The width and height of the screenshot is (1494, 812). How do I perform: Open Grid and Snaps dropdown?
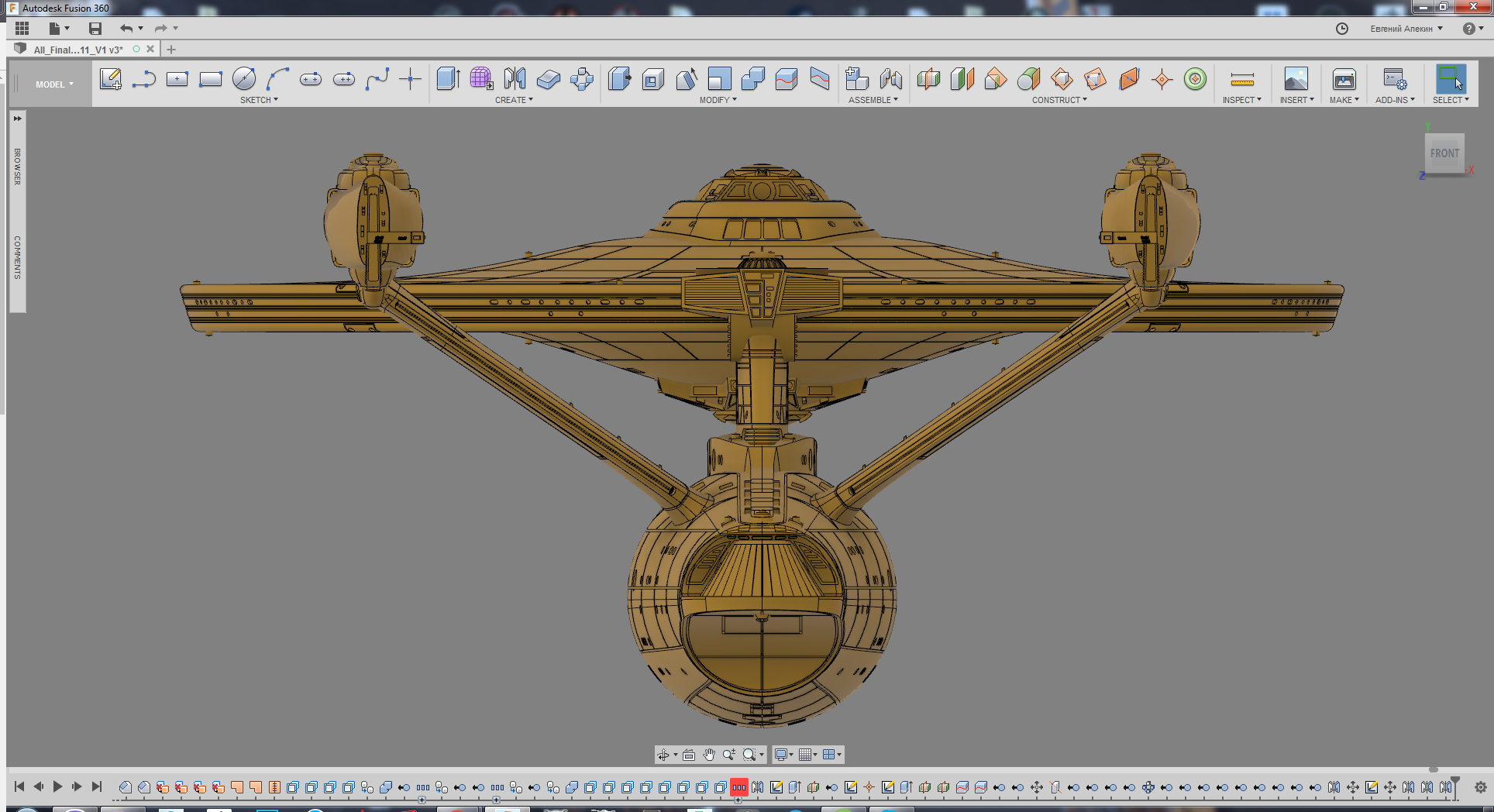coord(808,755)
